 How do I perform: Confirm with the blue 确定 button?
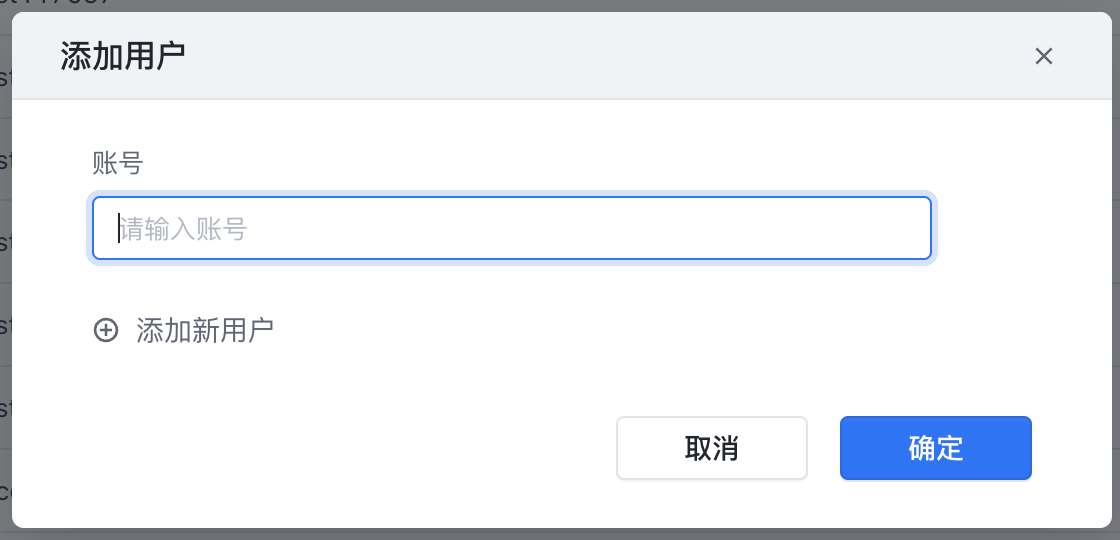pyautogui.click(x=936, y=448)
